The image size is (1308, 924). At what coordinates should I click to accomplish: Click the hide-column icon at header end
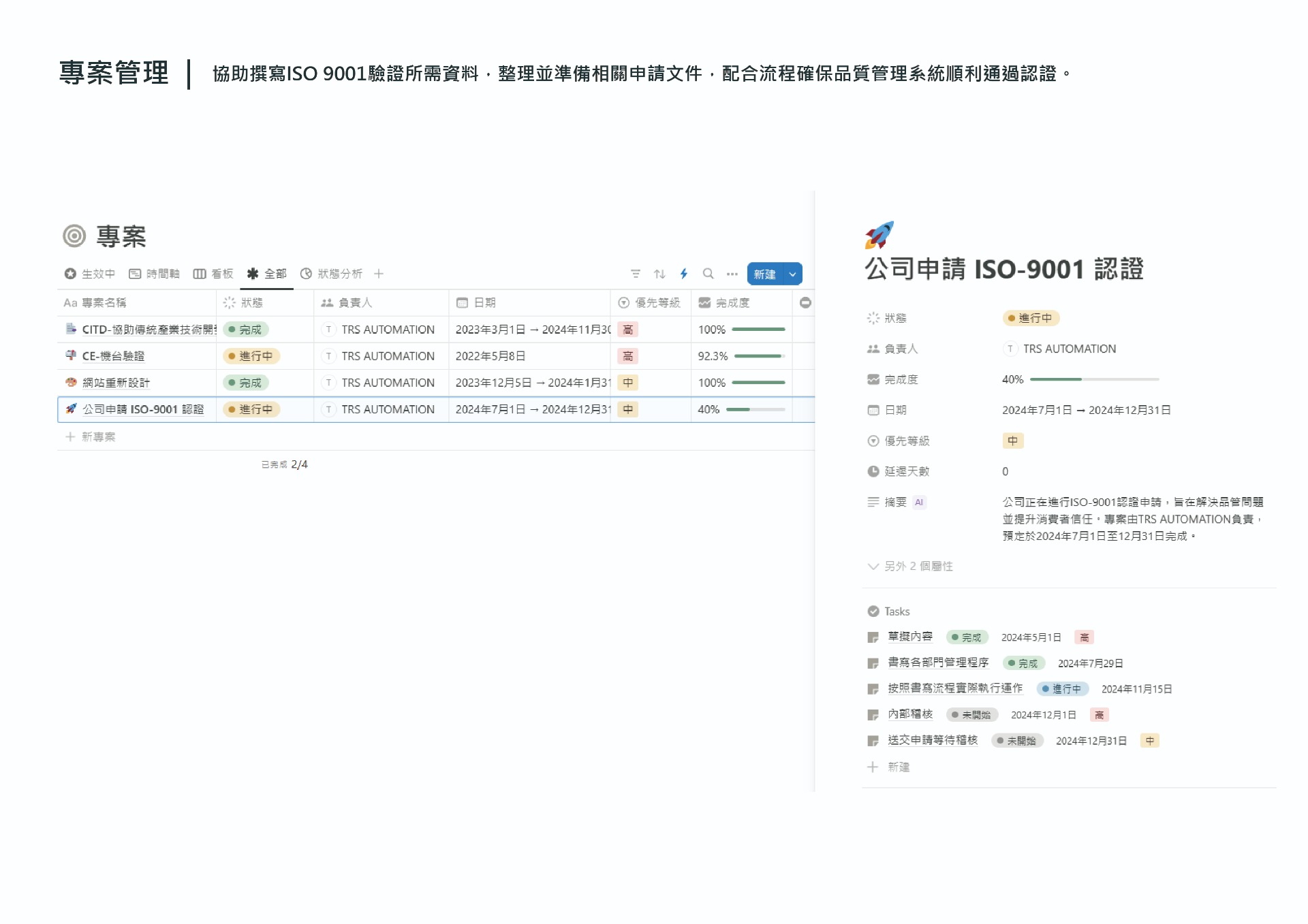pyautogui.click(x=805, y=302)
